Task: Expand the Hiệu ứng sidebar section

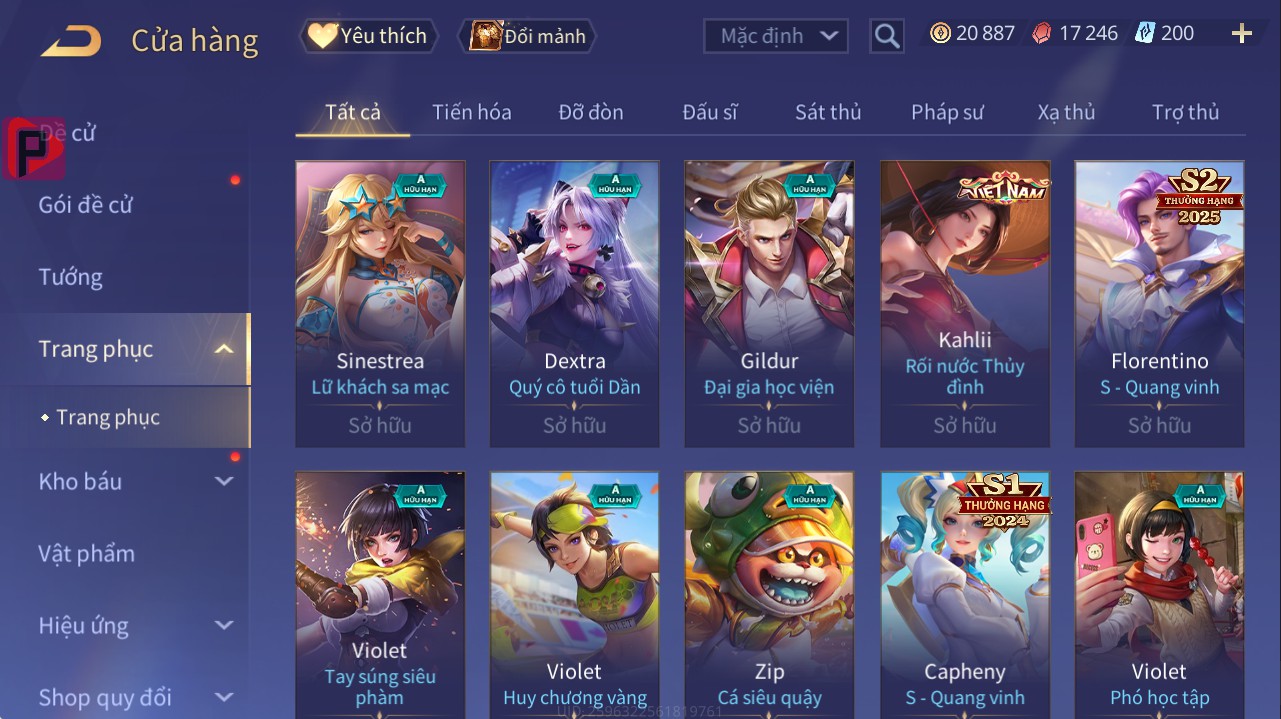Action: tap(224, 625)
